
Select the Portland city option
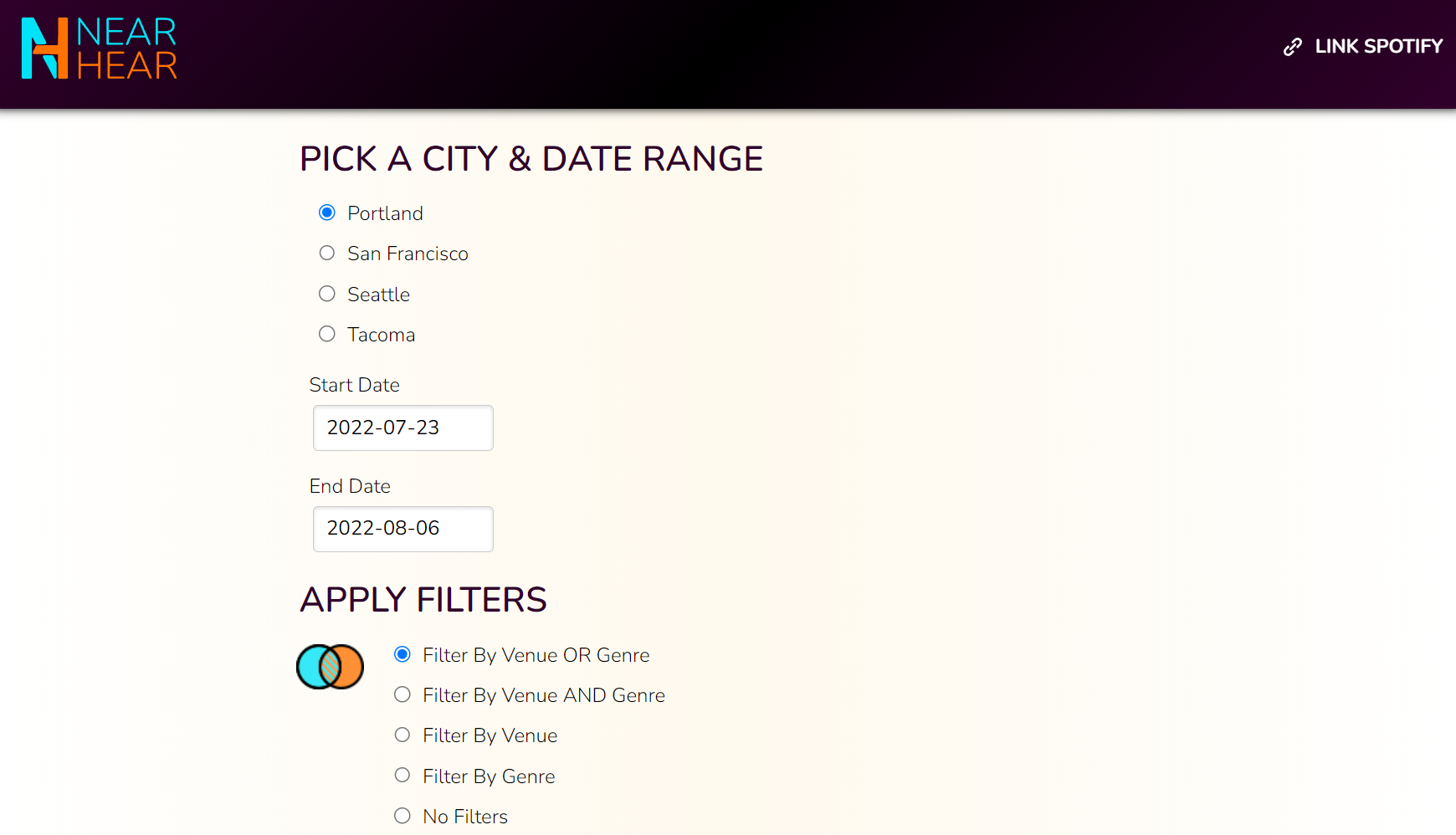coord(327,213)
